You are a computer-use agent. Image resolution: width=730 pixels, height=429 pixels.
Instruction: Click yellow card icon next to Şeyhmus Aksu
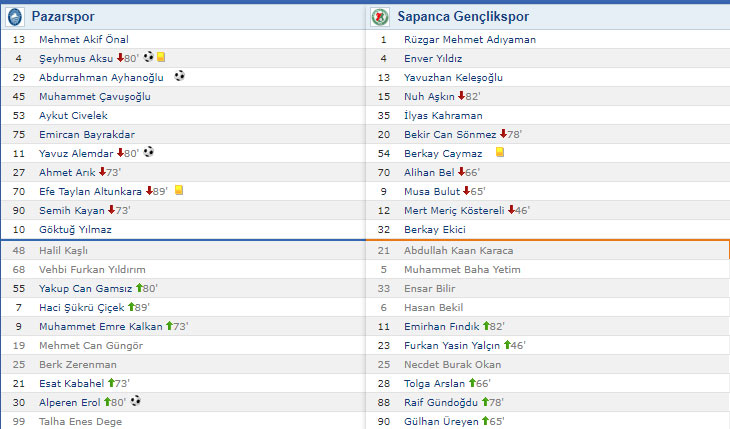tap(161, 58)
